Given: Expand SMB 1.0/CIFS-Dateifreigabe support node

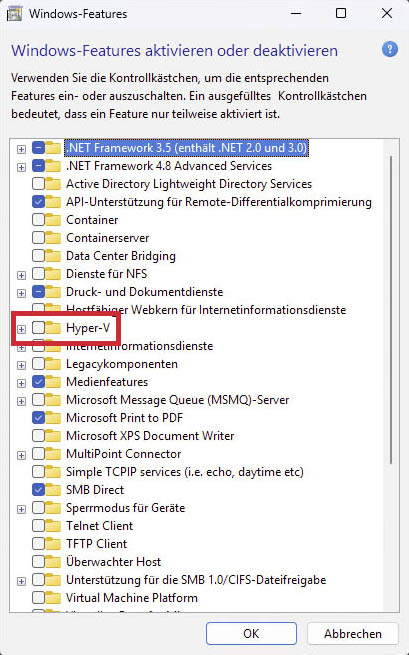Looking at the screenshot, I should tap(21, 581).
